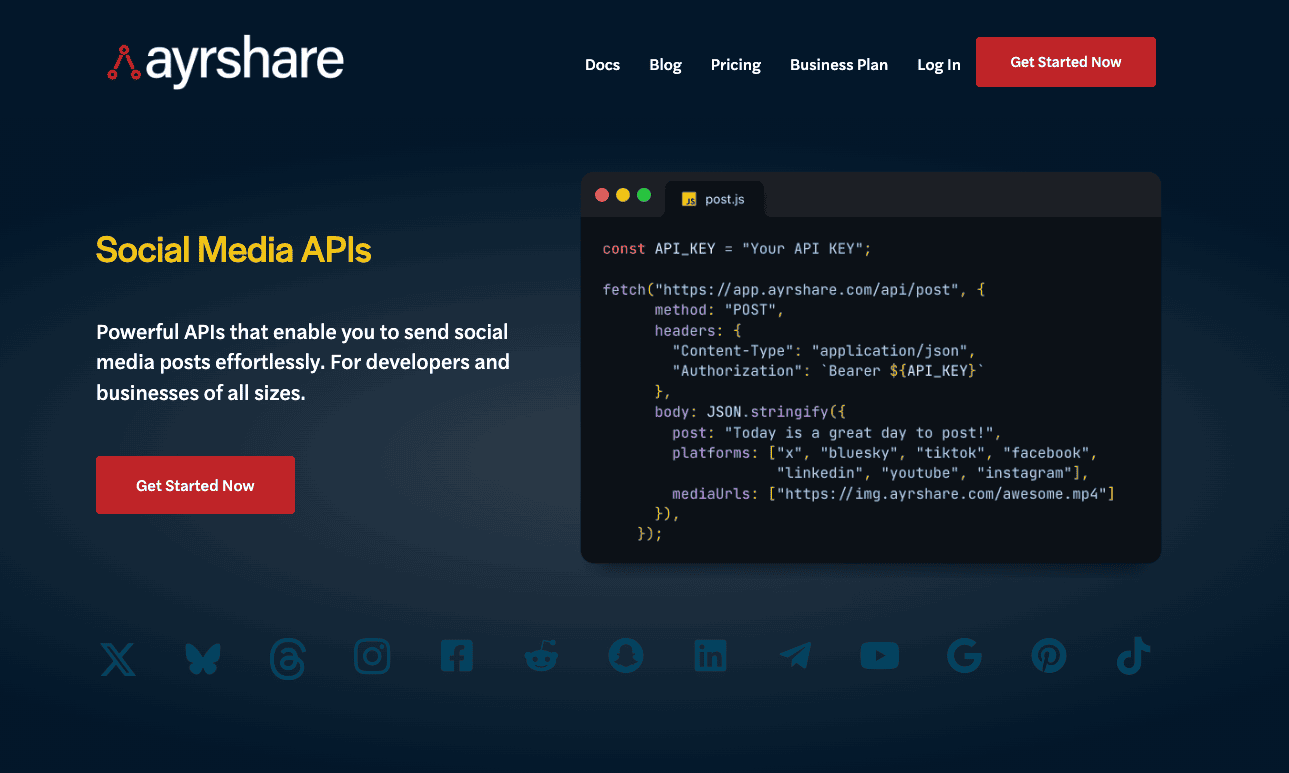This screenshot has width=1289, height=773.
Task: Click the Ayrshare logo
Action: [224, 61]
